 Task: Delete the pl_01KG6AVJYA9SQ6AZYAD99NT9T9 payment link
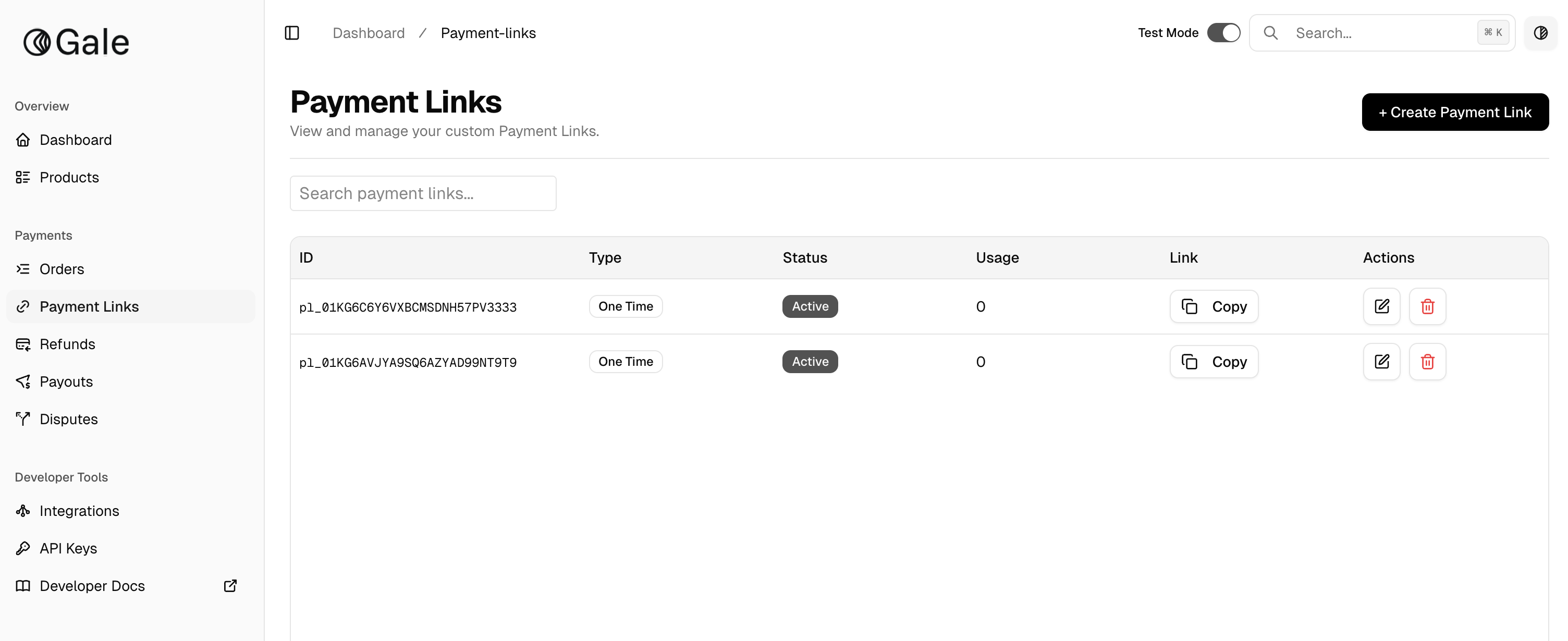[x=1427, y=362]
